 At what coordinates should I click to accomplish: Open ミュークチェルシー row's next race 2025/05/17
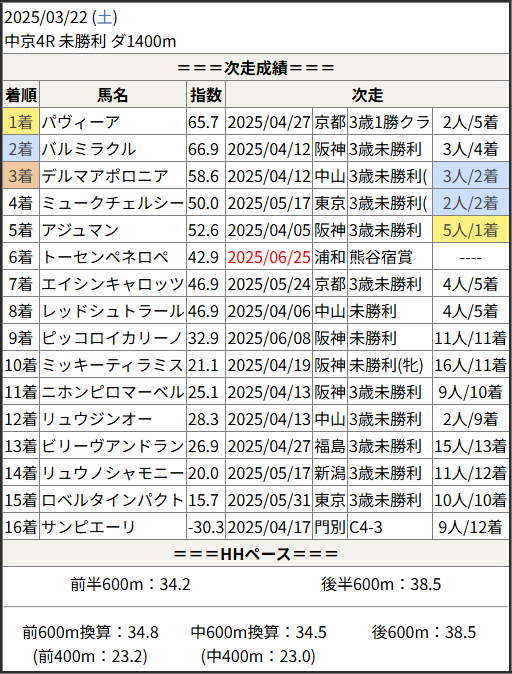point(269,203)
